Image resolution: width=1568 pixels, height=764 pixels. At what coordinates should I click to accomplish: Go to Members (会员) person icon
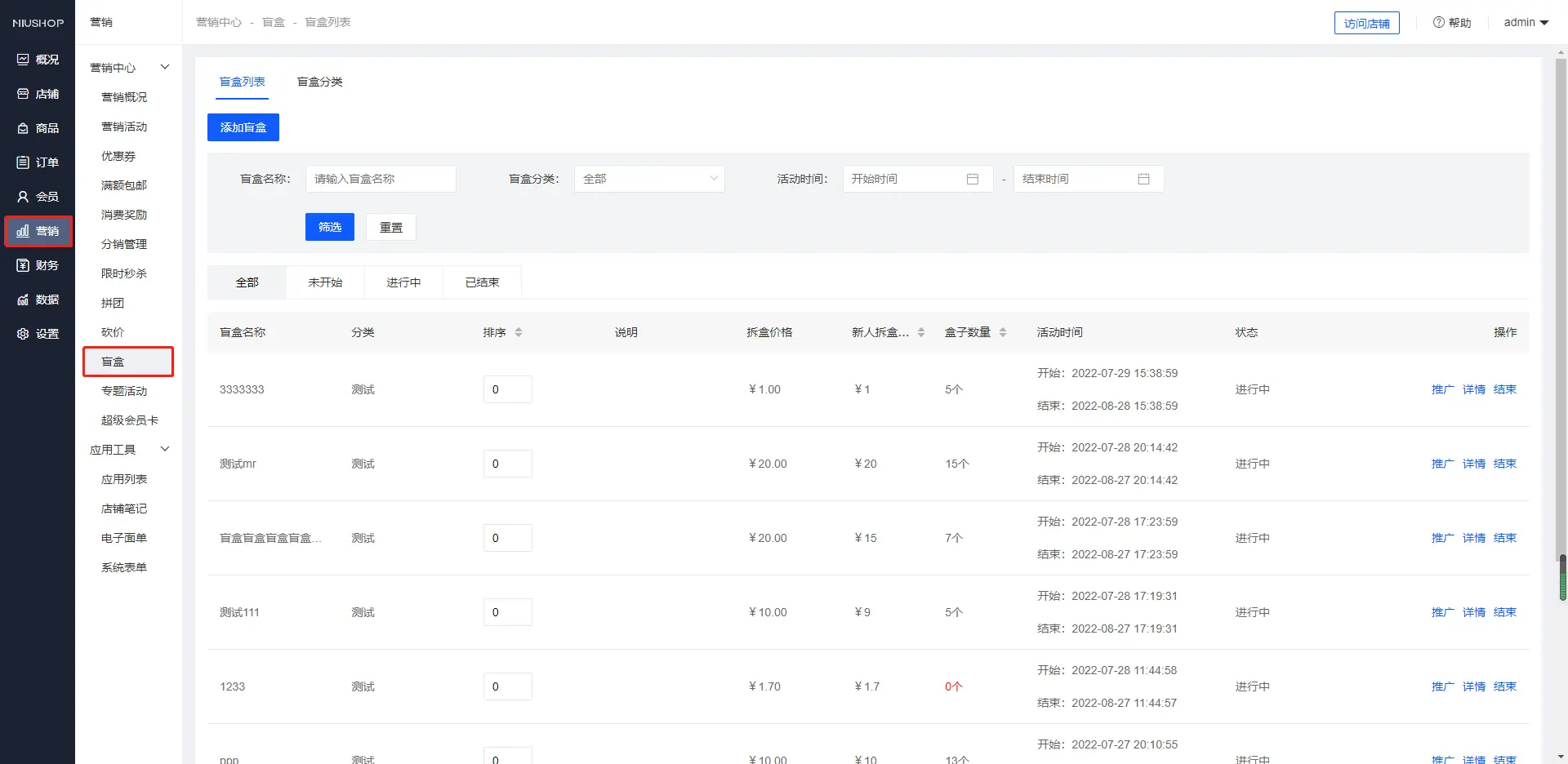[23, 197]
